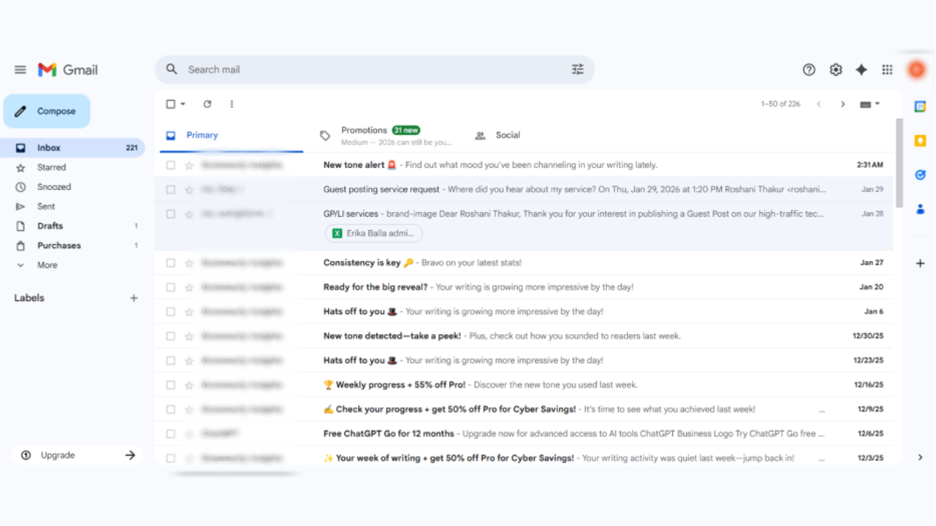The image size is (936, 526).
Task: Star the Ready for the big reveal email
Action: click(x=189, y=288)
